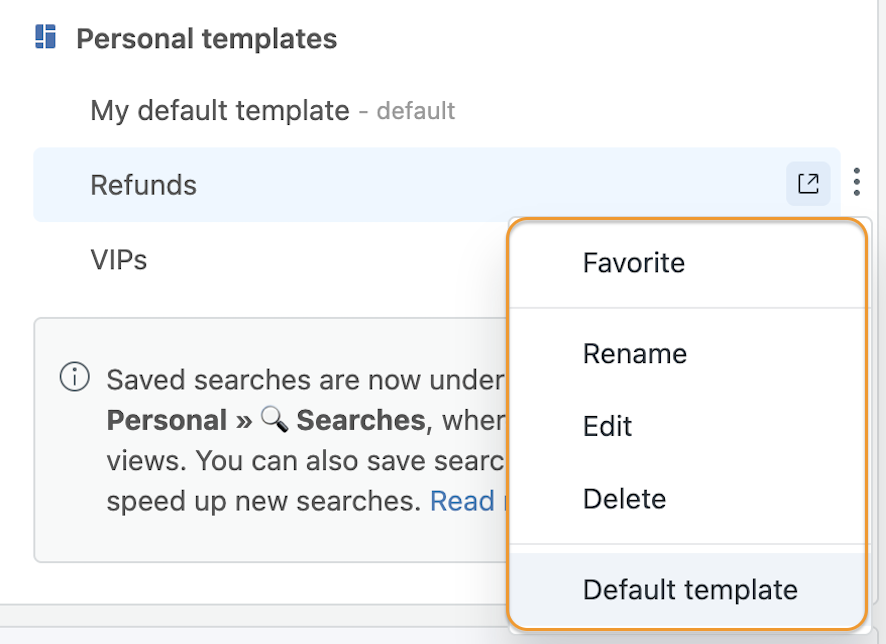This screenshot has width=886, height=644.
Task: Click the gray 'default' label
Action: point(416,111)
